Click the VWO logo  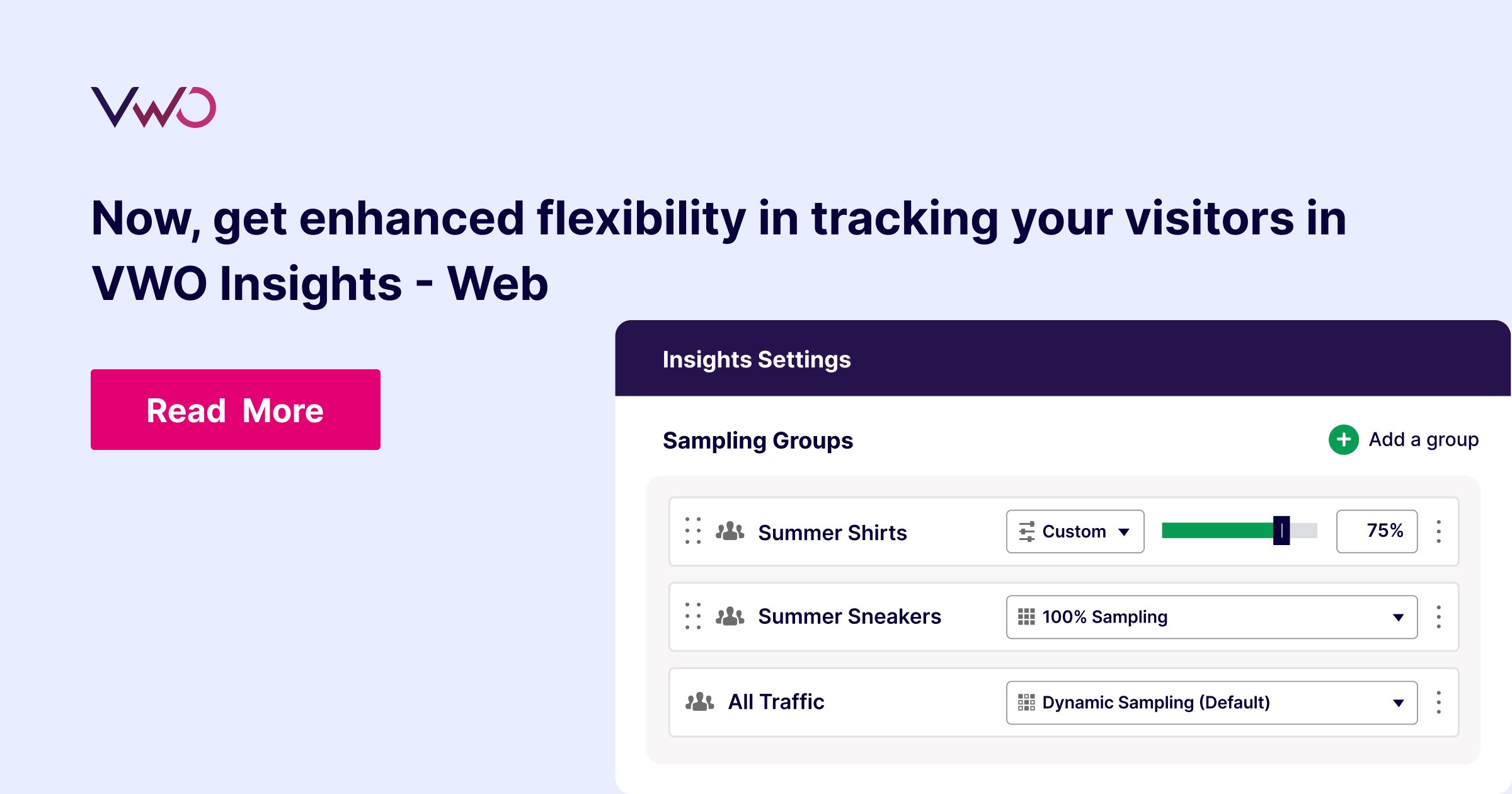(x=154, y=107)
